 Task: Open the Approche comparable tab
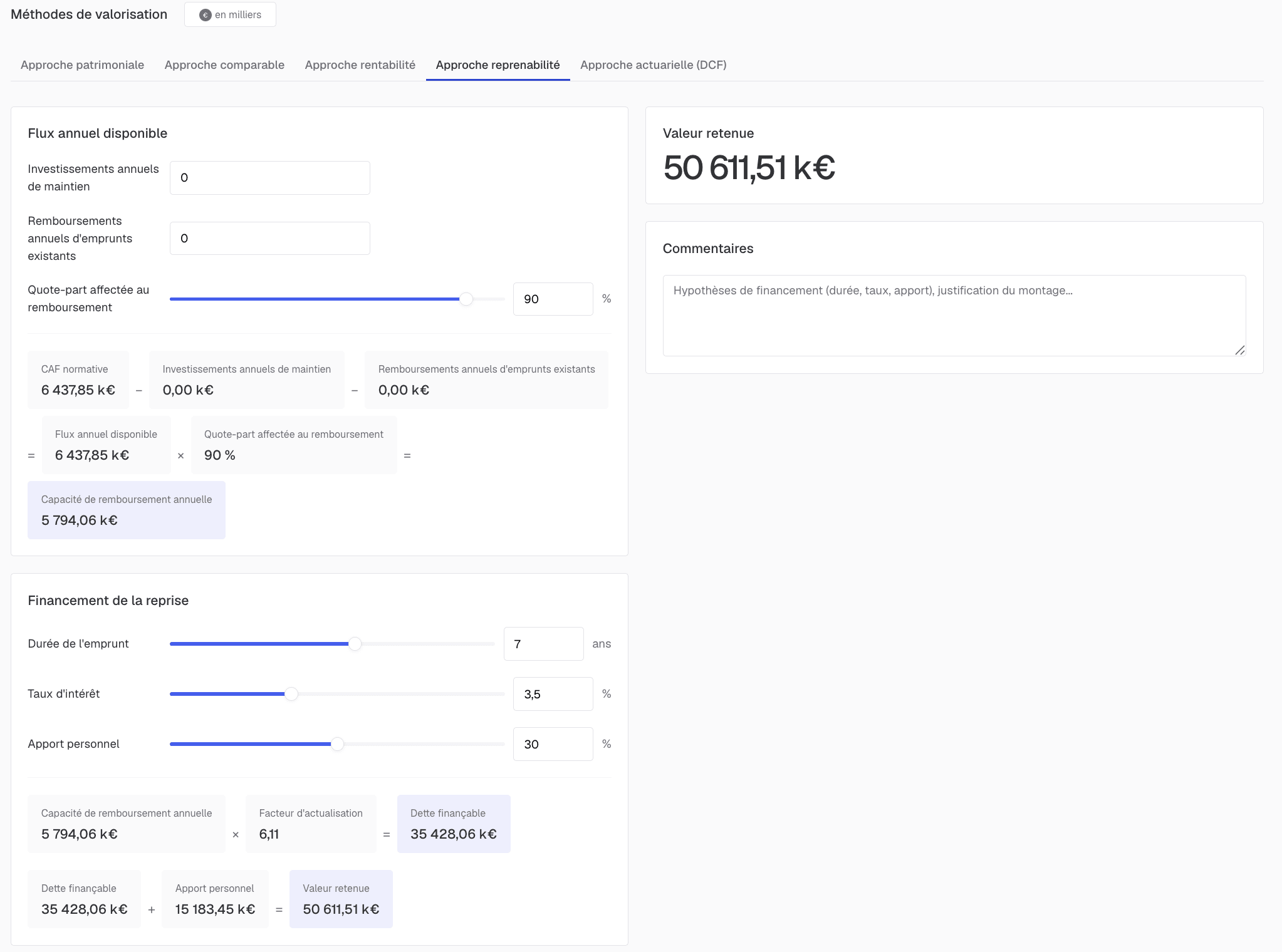224,65
